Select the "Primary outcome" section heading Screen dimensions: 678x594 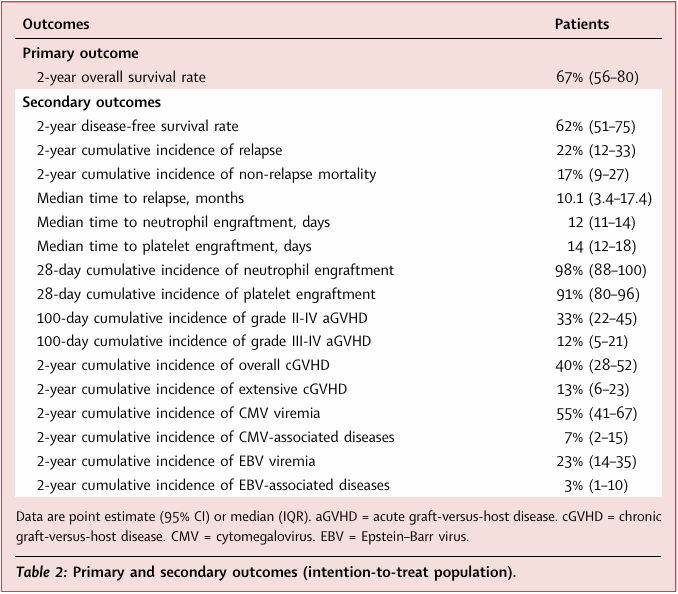click(80, 53)
